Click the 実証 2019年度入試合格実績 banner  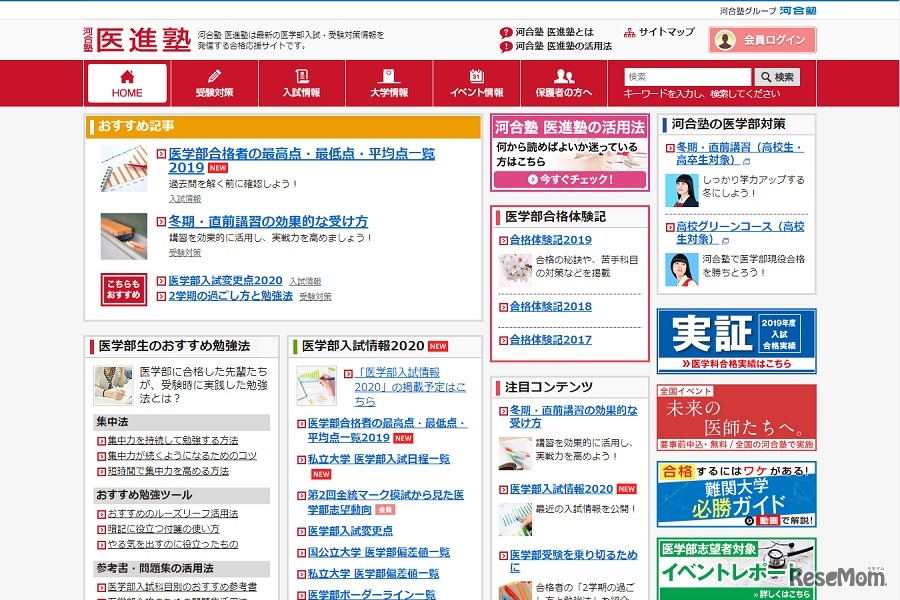[736, 341]
